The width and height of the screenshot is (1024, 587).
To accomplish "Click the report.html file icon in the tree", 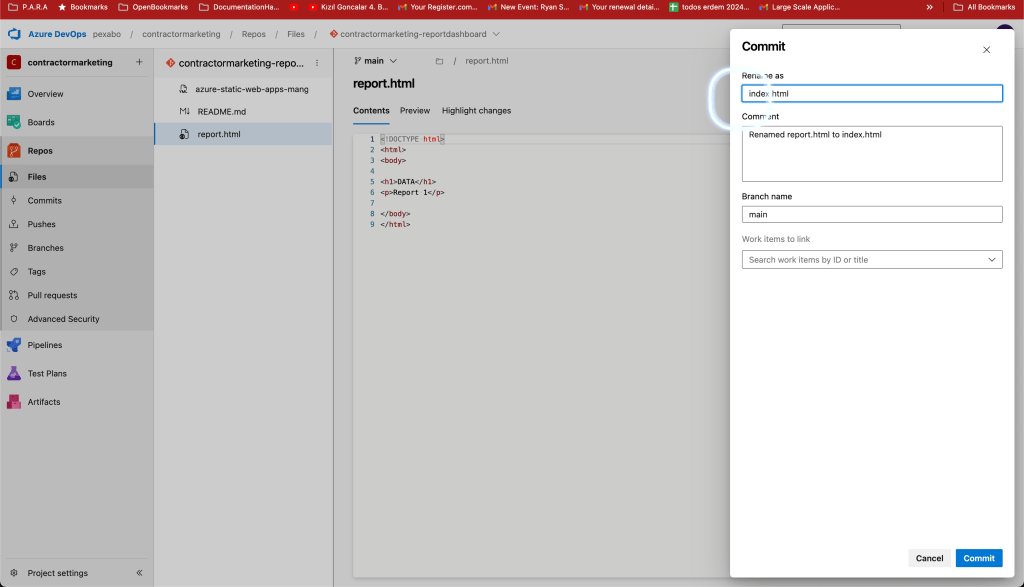I will click(x=184, y=134).
